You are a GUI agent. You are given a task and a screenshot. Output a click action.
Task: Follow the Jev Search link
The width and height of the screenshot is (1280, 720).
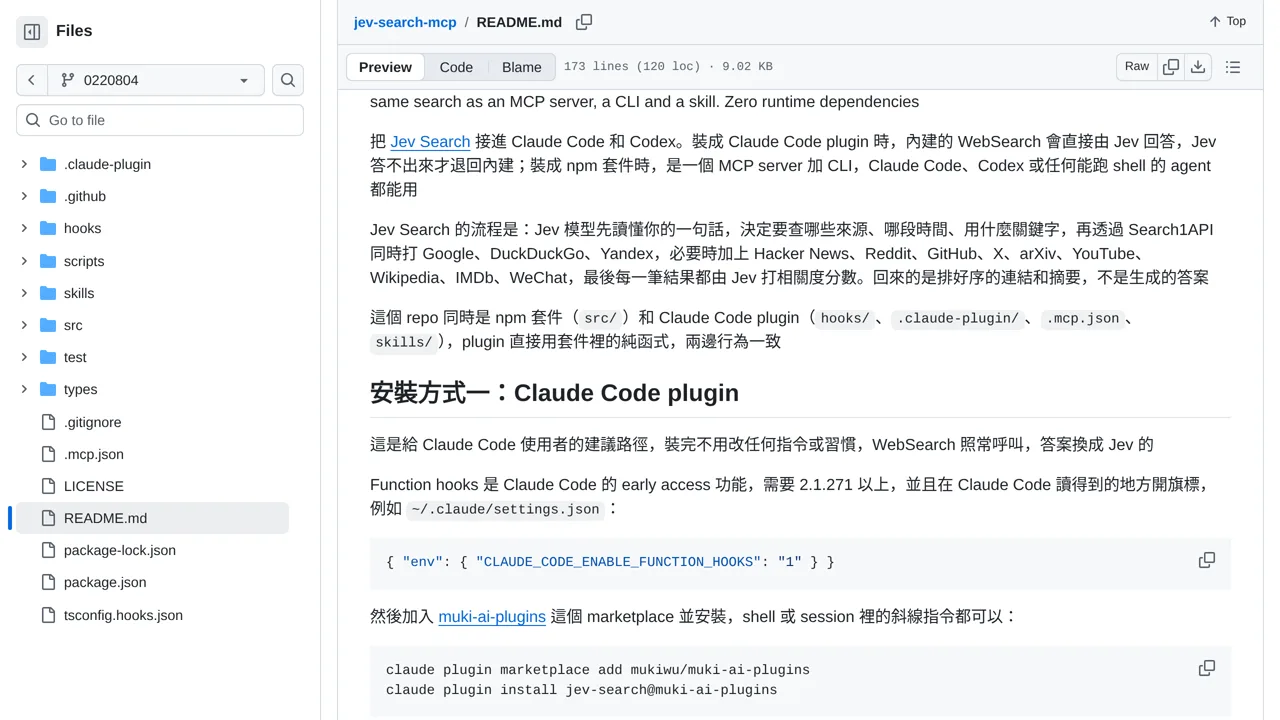point(430,142)
